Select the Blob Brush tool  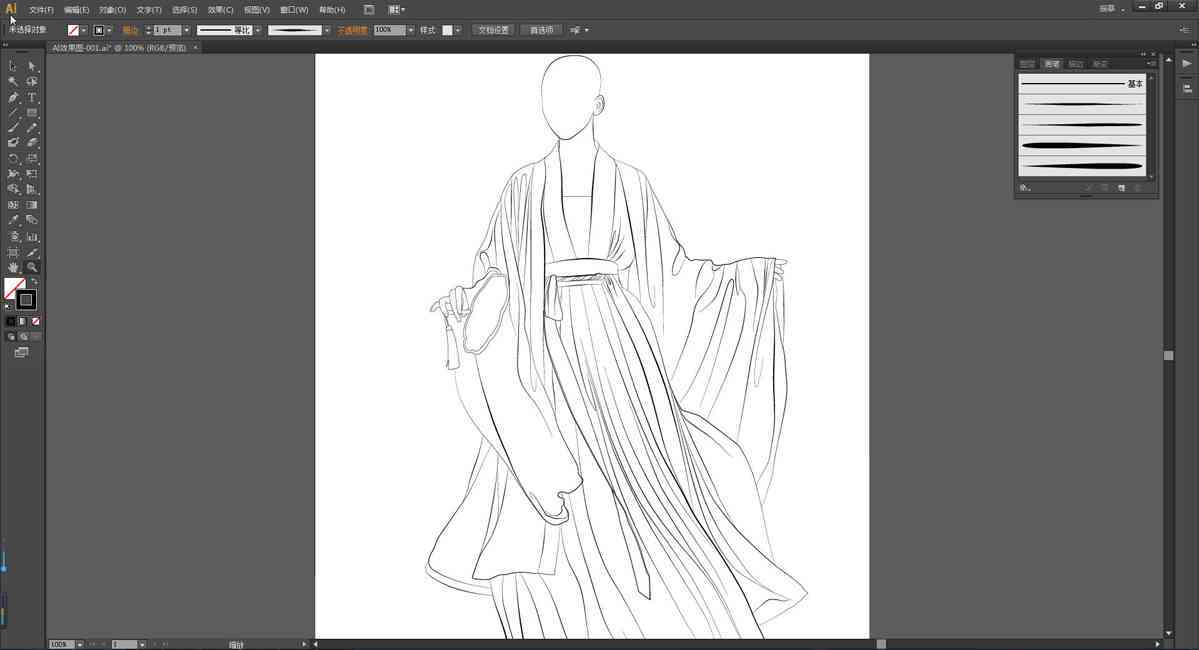click(x=13, y=142)
